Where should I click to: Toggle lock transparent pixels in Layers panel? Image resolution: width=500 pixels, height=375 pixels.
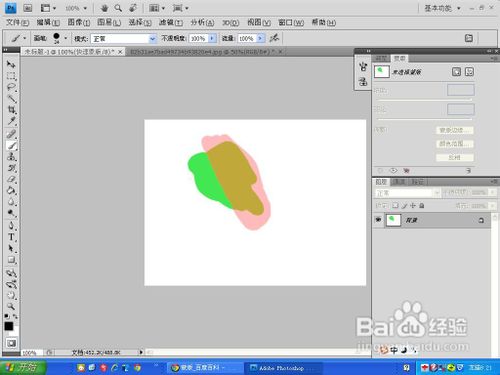[395, 206]
